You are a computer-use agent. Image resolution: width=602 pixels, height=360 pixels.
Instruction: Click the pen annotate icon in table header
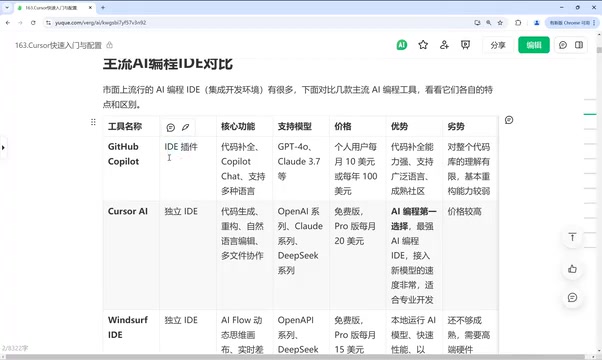click(185, 127)
